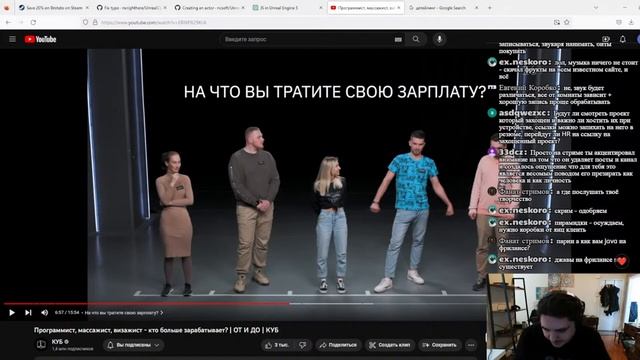Like the video (3 тыс.)
The image size is (640, 360).
pos(276,345)
